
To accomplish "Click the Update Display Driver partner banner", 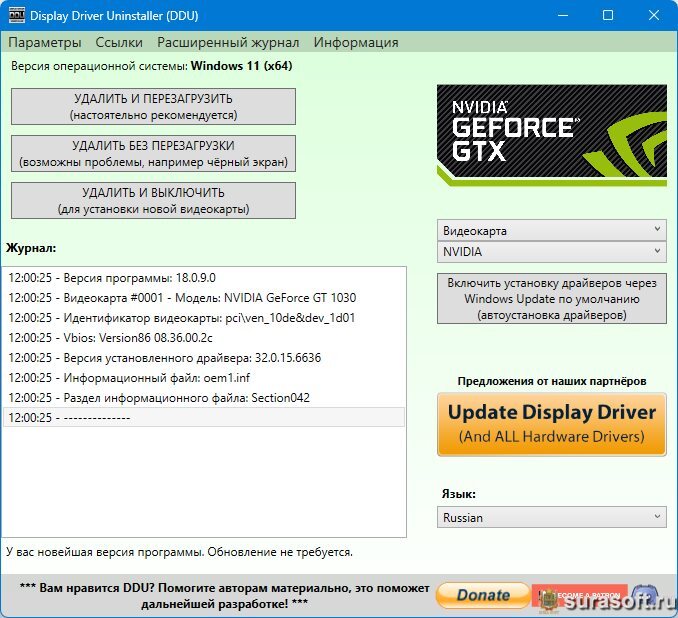I will pyautogui.click(x=552, y=424).
